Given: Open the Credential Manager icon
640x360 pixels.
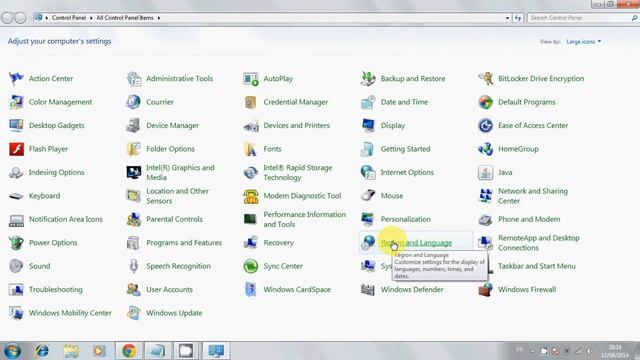Looking at the screenshot, I should click(x=251, y=102).
